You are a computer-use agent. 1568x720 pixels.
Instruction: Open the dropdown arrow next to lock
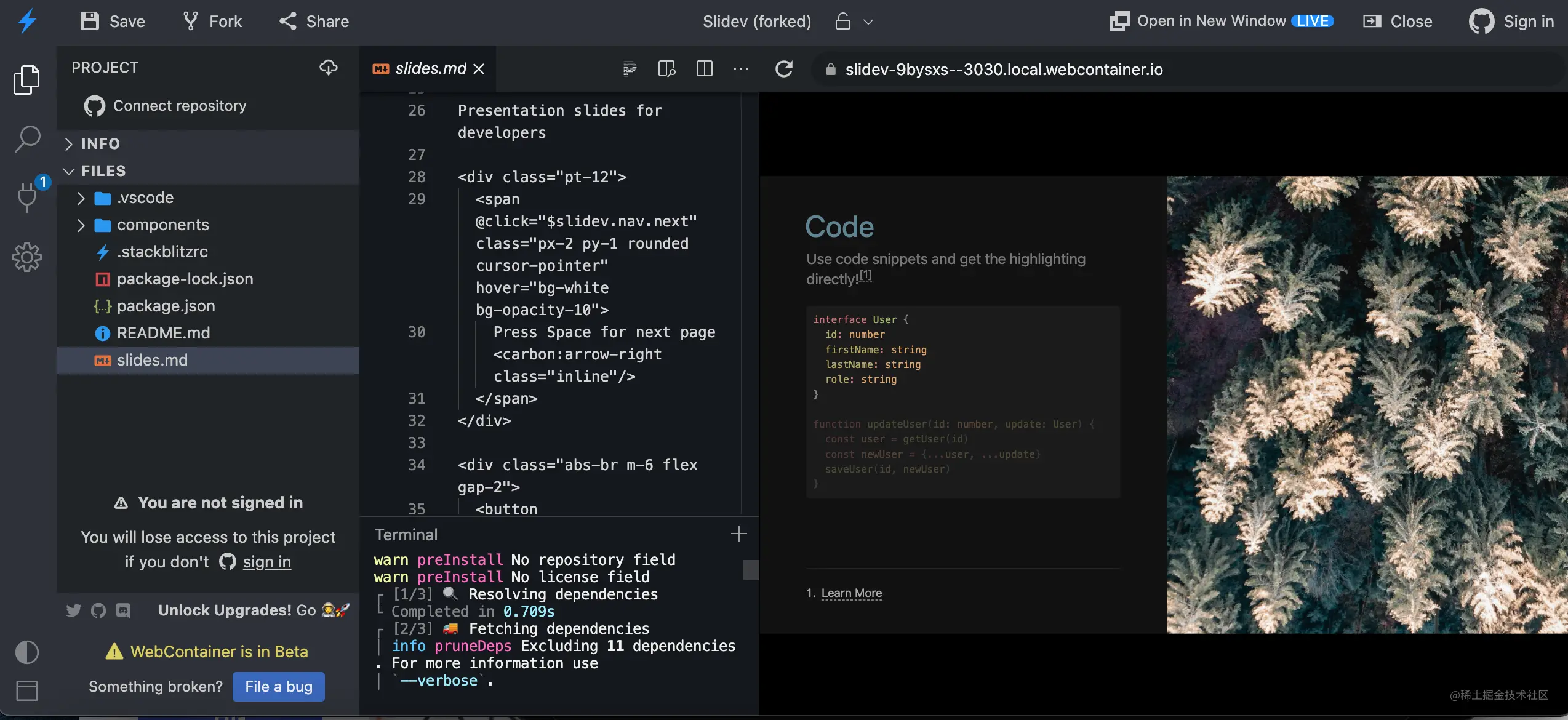coord(868,22)
